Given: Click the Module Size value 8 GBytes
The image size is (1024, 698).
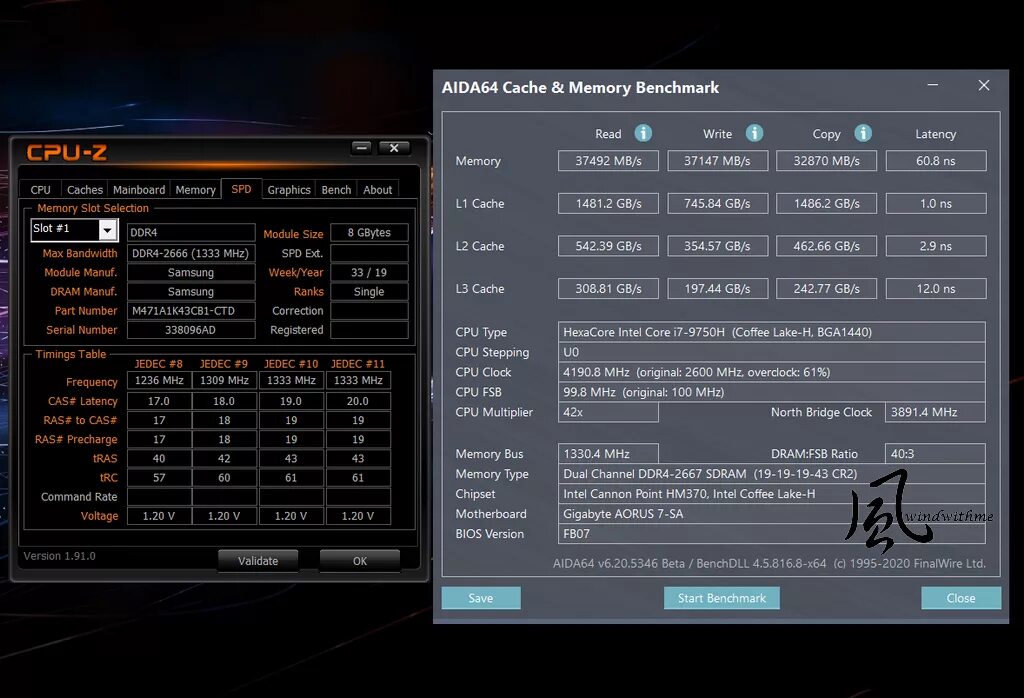Looking at the screenshot, I should pos(369,232).
